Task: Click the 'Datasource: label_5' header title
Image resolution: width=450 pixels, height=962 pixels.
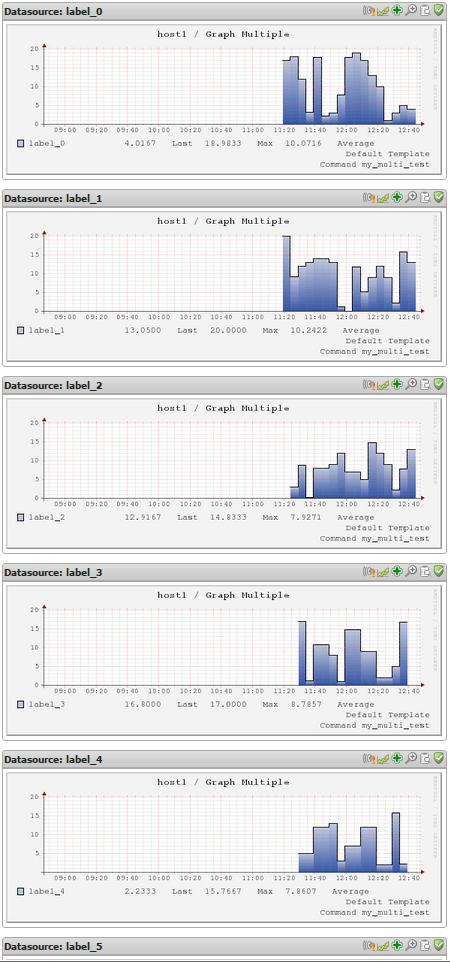Action: [x=53, y=947]
